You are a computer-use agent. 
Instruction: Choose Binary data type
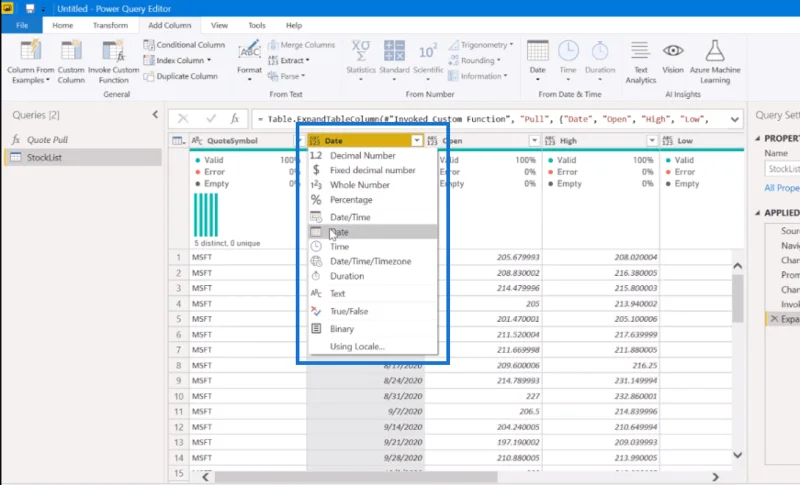pyautogui.click(x=372, y=329)
